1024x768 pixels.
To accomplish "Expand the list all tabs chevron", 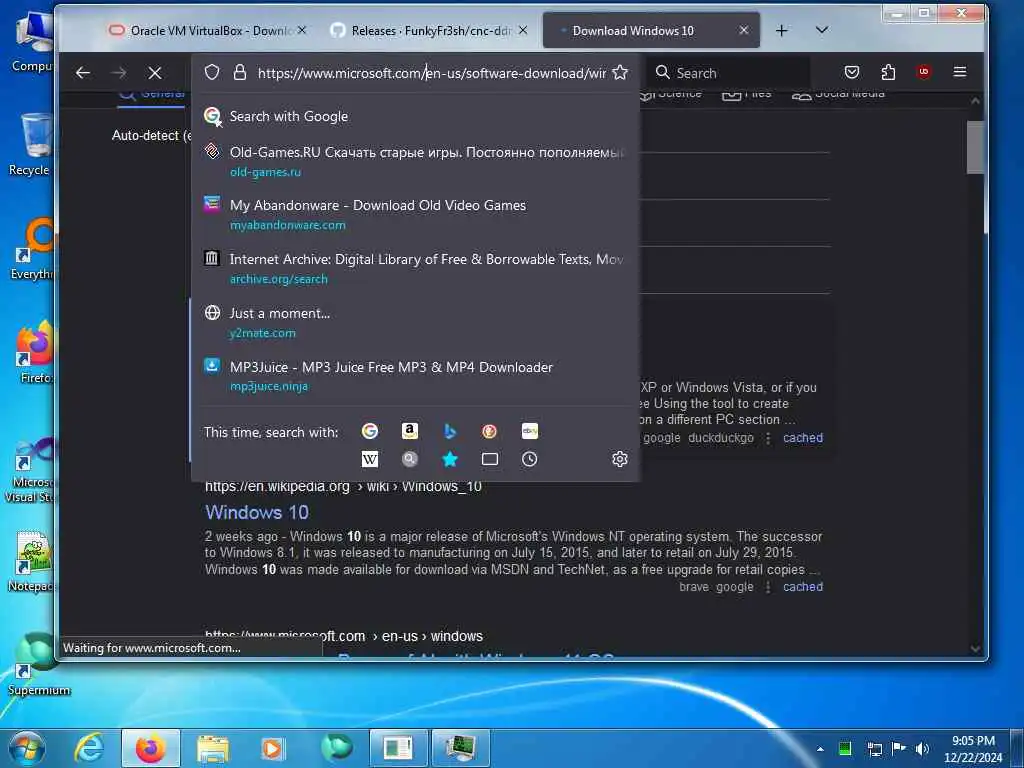I will pos(822,30).
